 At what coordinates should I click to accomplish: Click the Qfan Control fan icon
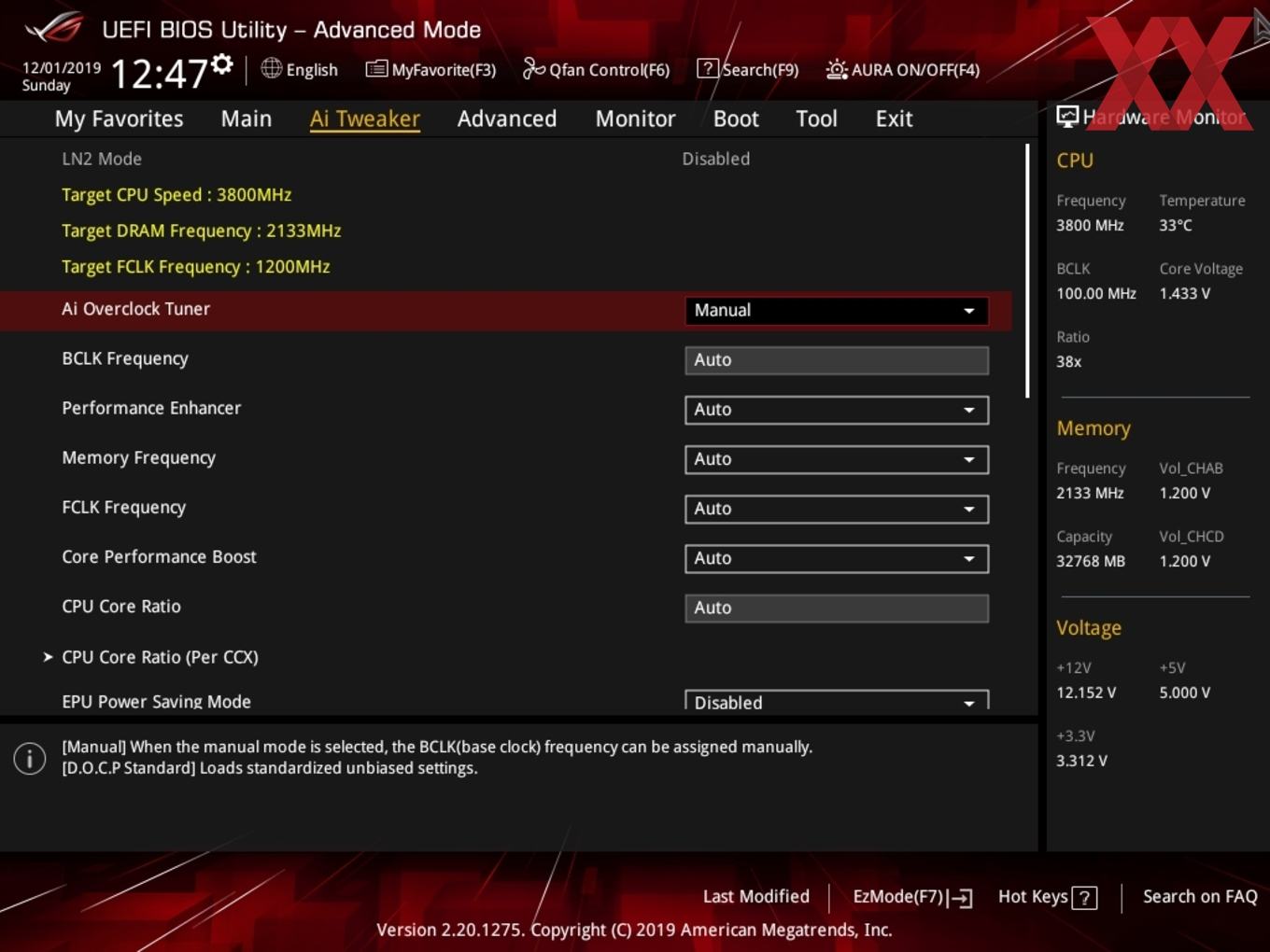533,68
